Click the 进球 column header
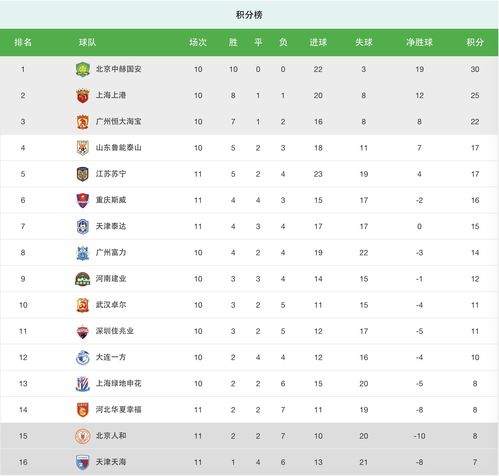Image resolution: width=499 pixels, height=476 pixels. tap(318, 42)
